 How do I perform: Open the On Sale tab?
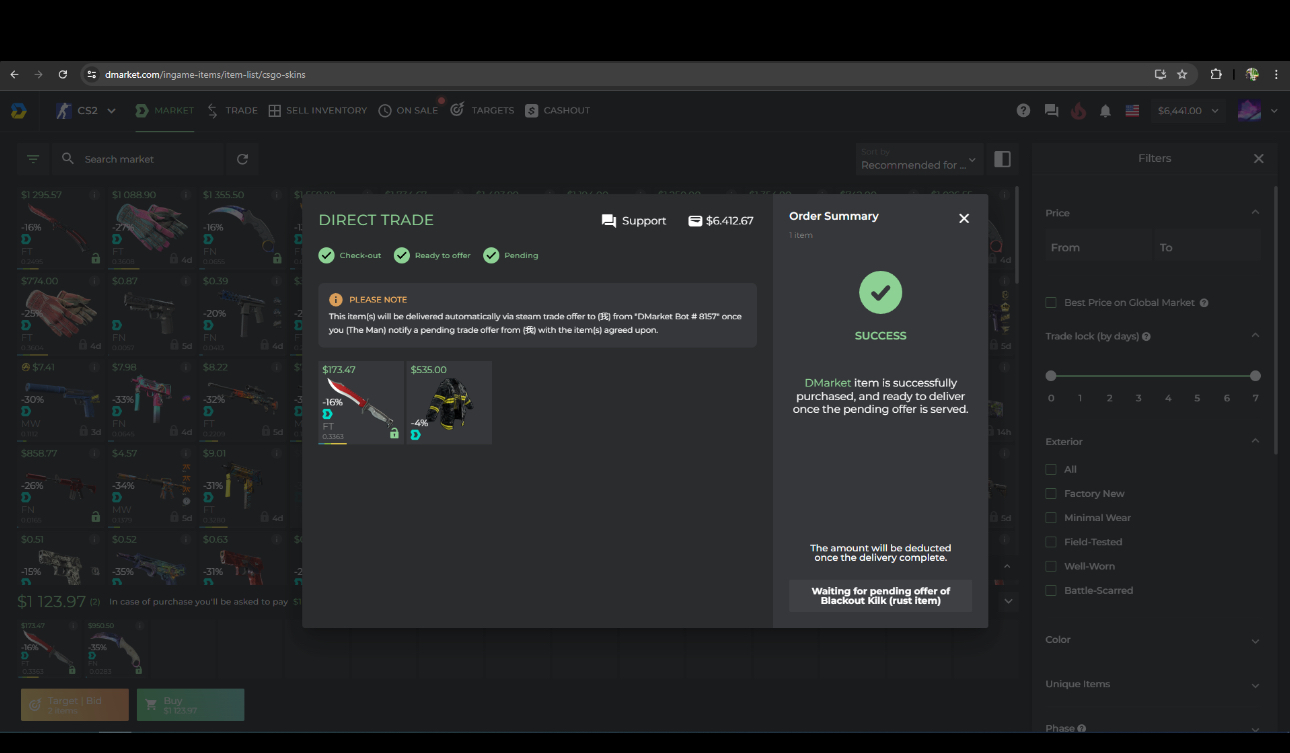pos(408,110)
